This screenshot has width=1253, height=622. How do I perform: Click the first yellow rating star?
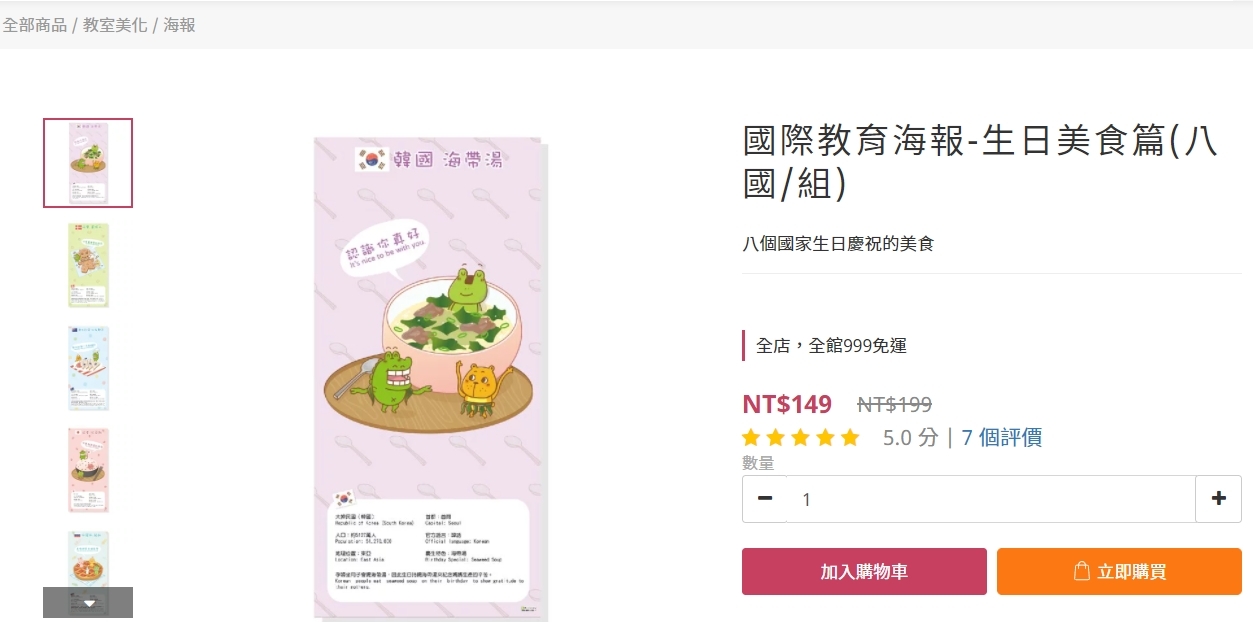pos(751,438)
